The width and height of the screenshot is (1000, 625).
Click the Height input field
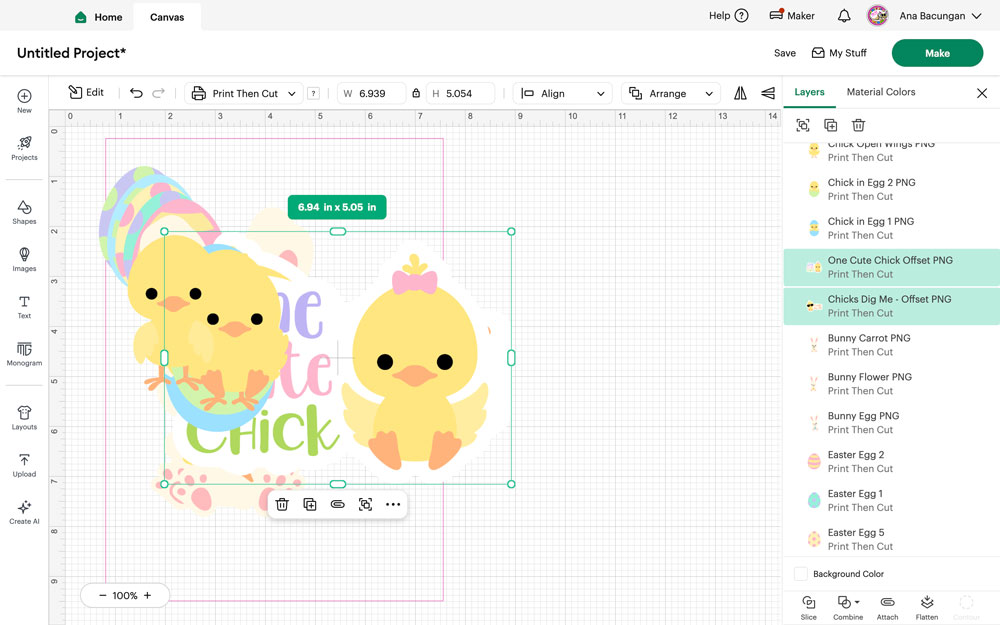[x=460, y=93]
